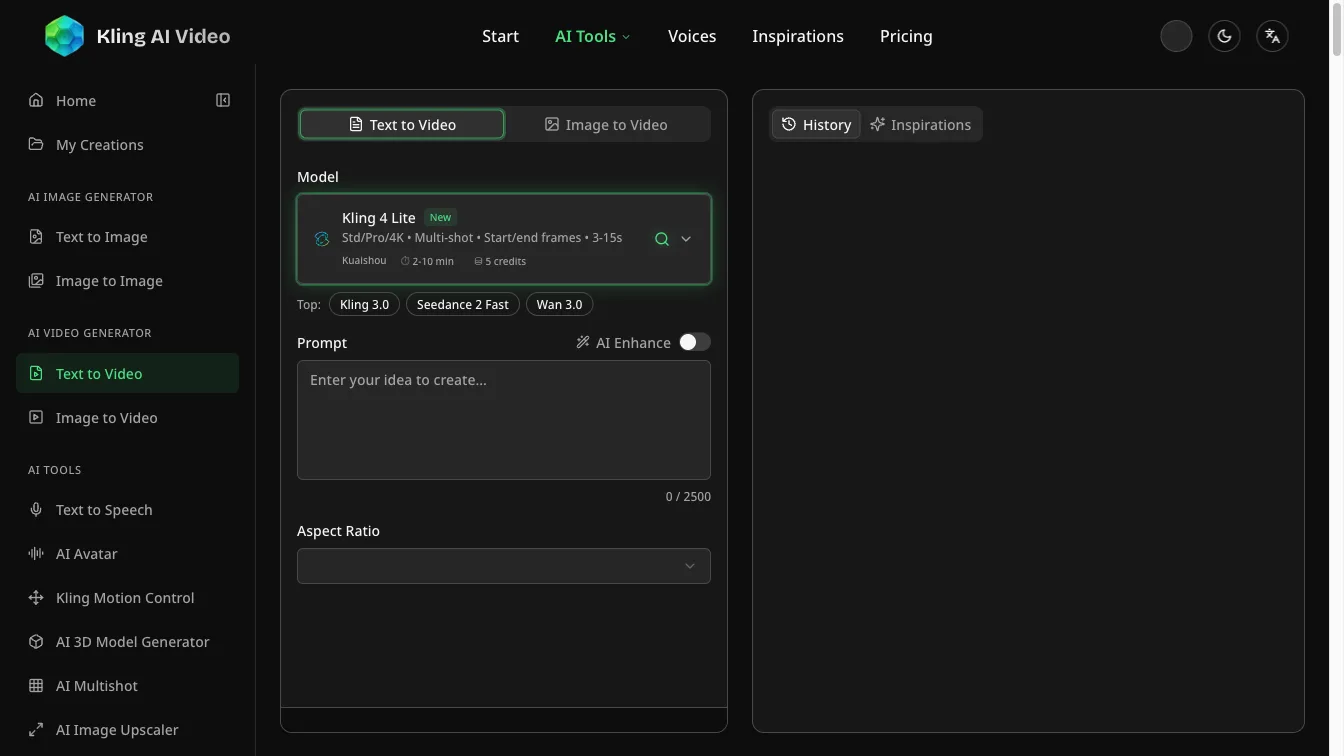Expand the Kling 4 Lite model dropdown
This screenshot has height=756, width=1344.
coord(686,239)
